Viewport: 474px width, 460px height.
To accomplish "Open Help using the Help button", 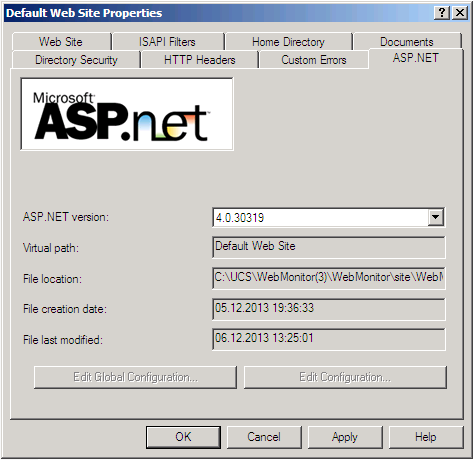I will tap(426, 437).
